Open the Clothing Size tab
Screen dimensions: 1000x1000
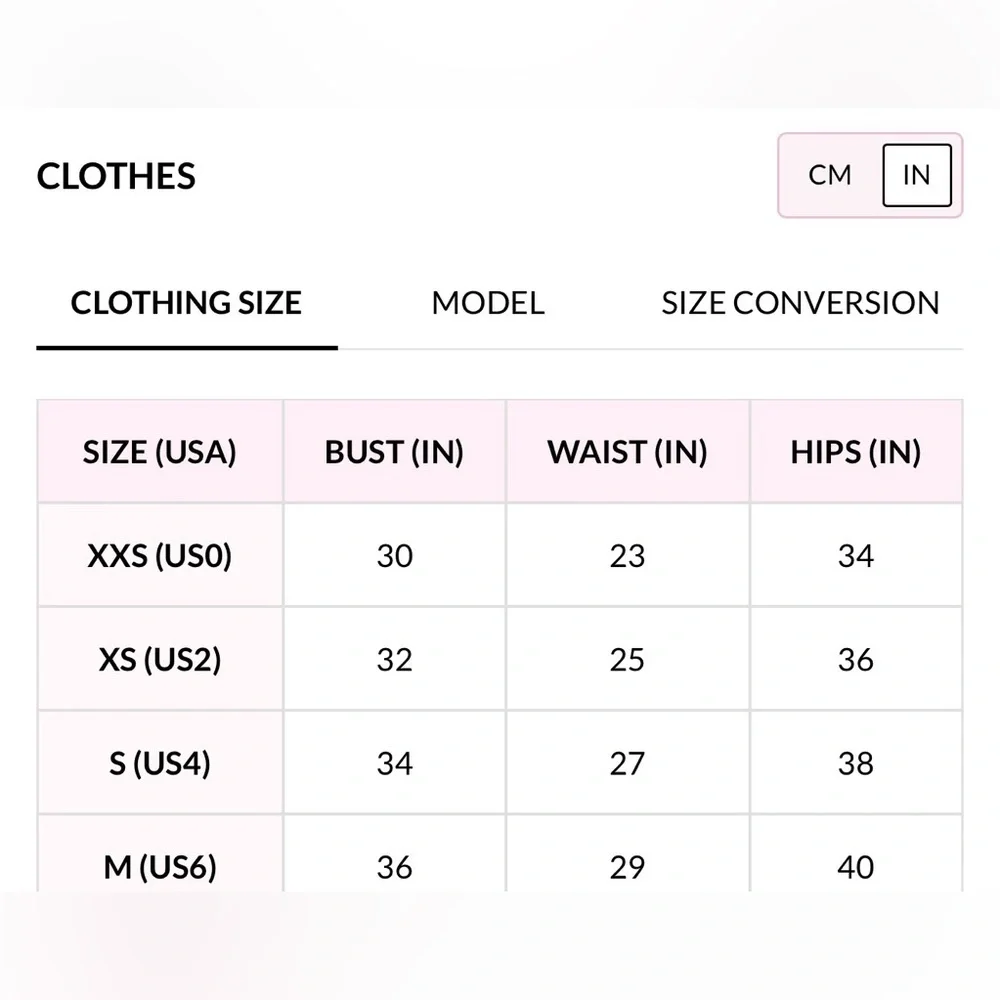coord(186,303)
